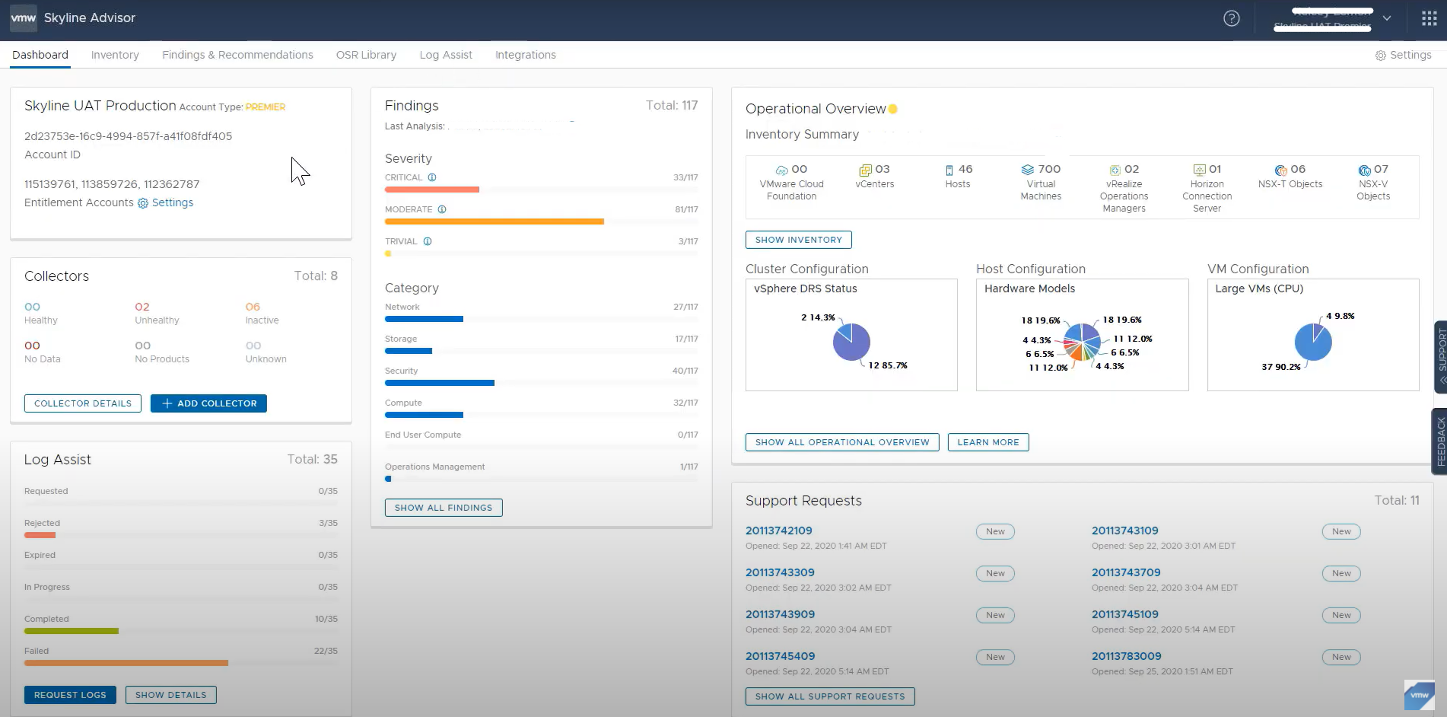The width and height of the screenshot is (1450, 720).
Task: Switch to the Inventory tab
Action: point(115,55)
